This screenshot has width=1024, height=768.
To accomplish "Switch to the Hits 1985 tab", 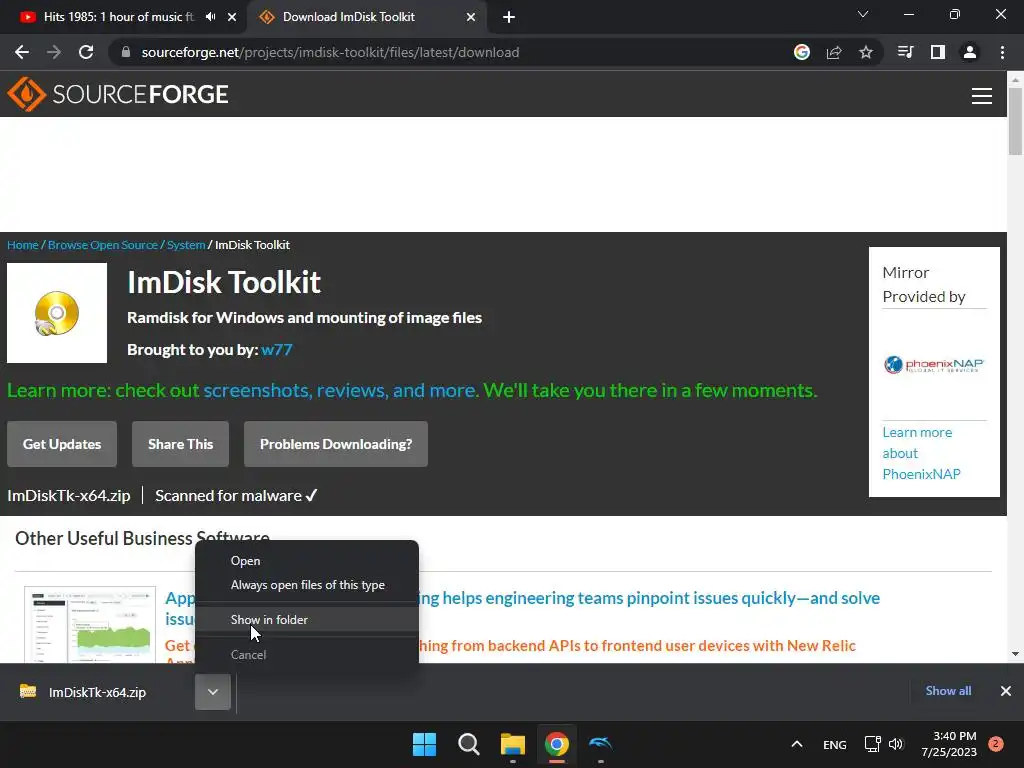I will [x=120, y=17].
